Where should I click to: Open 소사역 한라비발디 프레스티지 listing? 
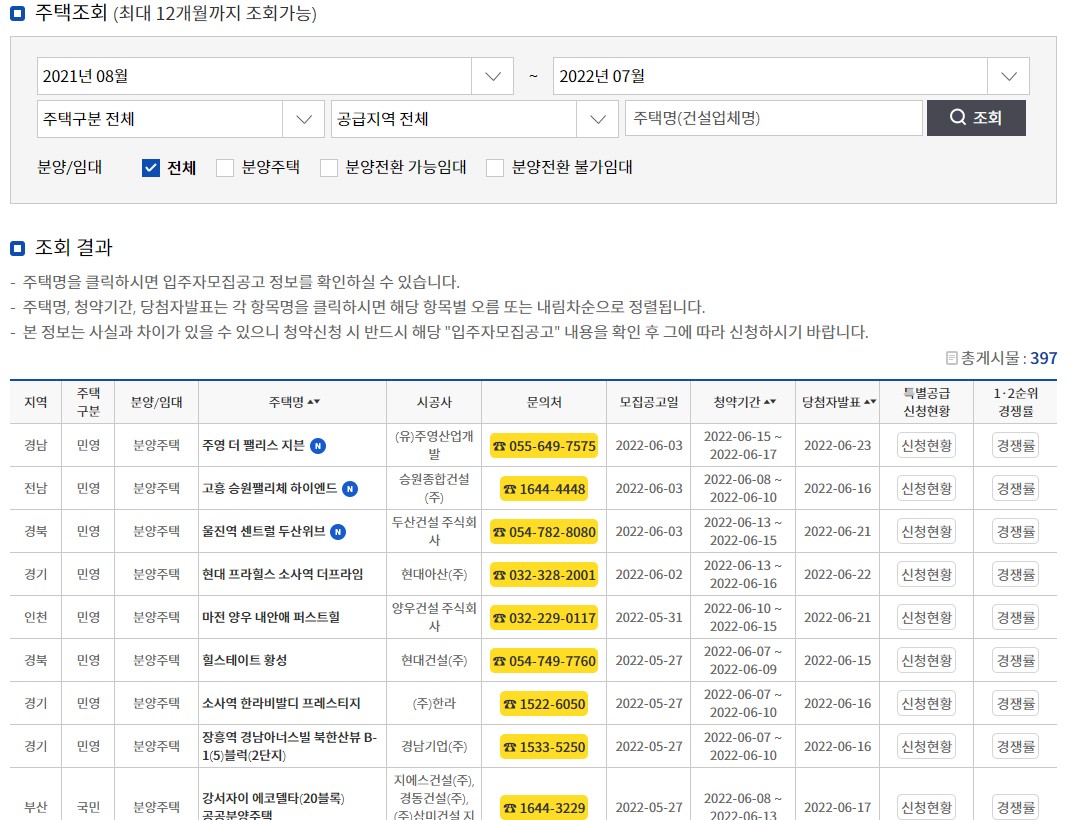coord(281,704)
